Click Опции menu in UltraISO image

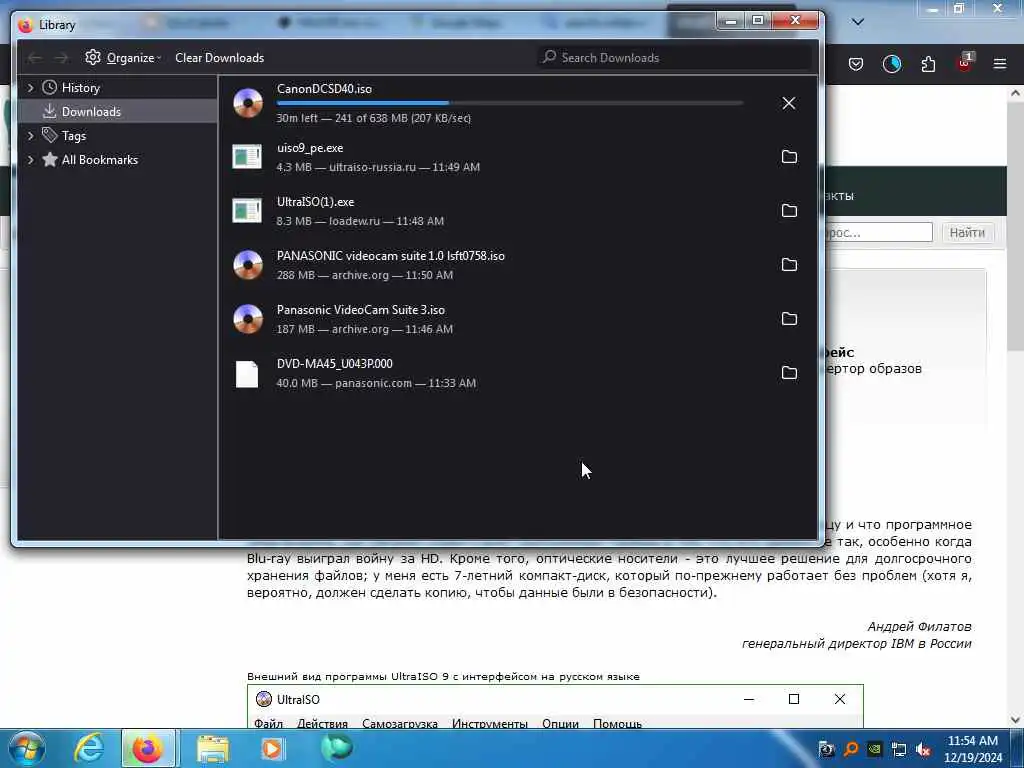(560, 723)
